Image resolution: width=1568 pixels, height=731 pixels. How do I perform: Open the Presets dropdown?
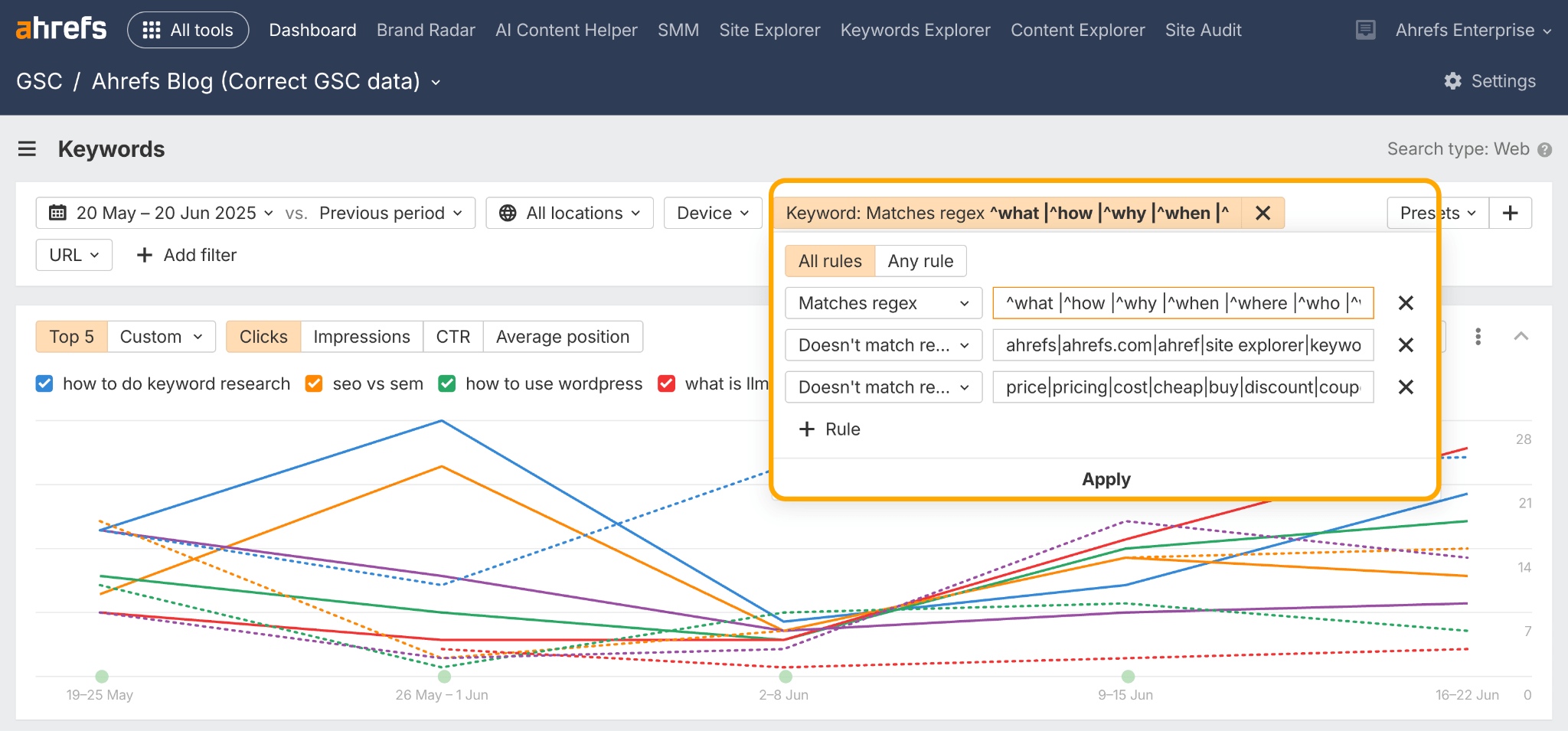pos(1438,213)
